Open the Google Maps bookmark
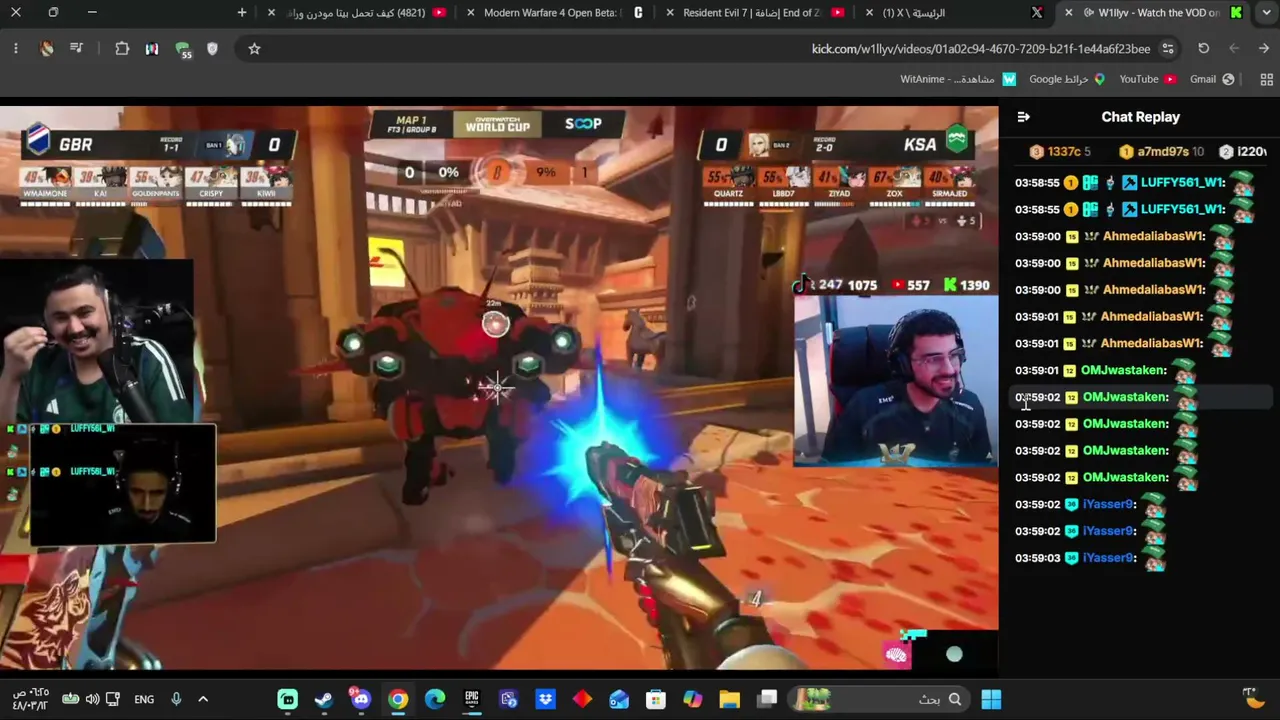 [1067, 79]
